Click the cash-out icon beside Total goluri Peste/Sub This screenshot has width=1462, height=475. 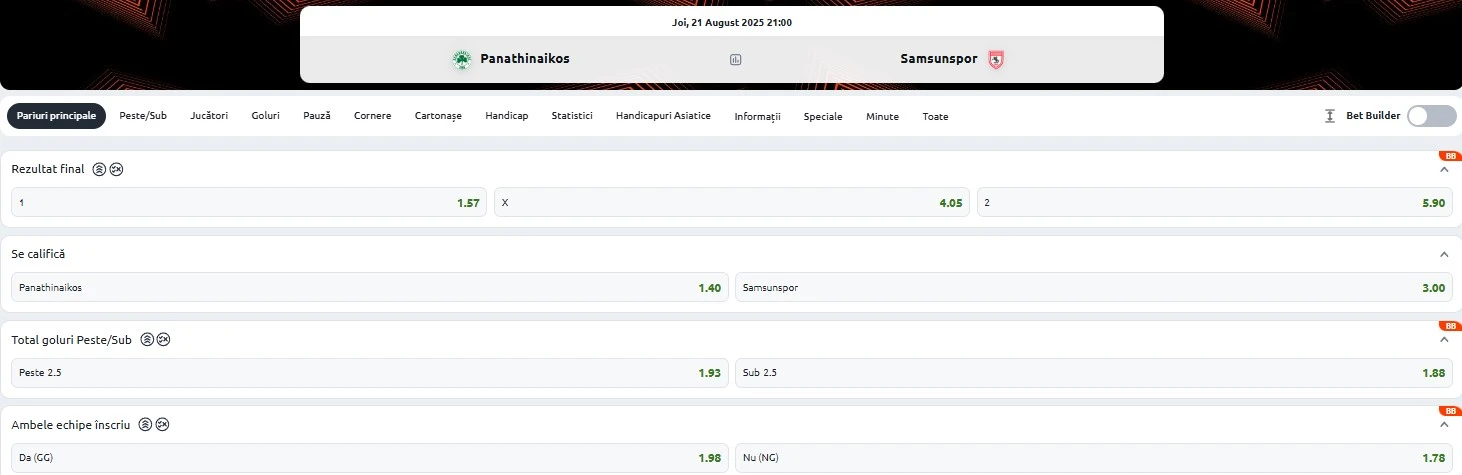point(164,340)
